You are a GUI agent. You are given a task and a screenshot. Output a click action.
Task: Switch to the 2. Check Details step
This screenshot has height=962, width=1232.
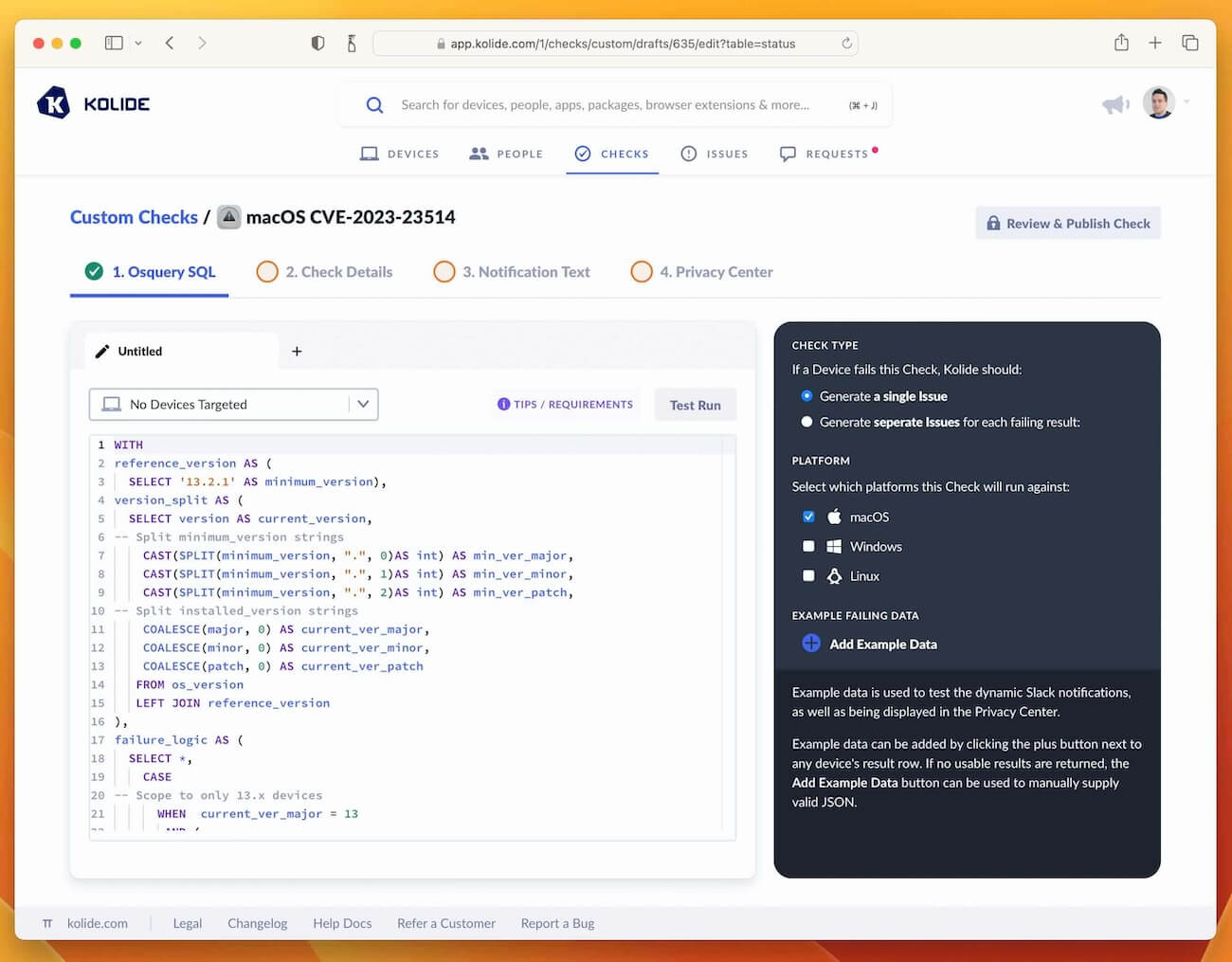click(325, 272)
